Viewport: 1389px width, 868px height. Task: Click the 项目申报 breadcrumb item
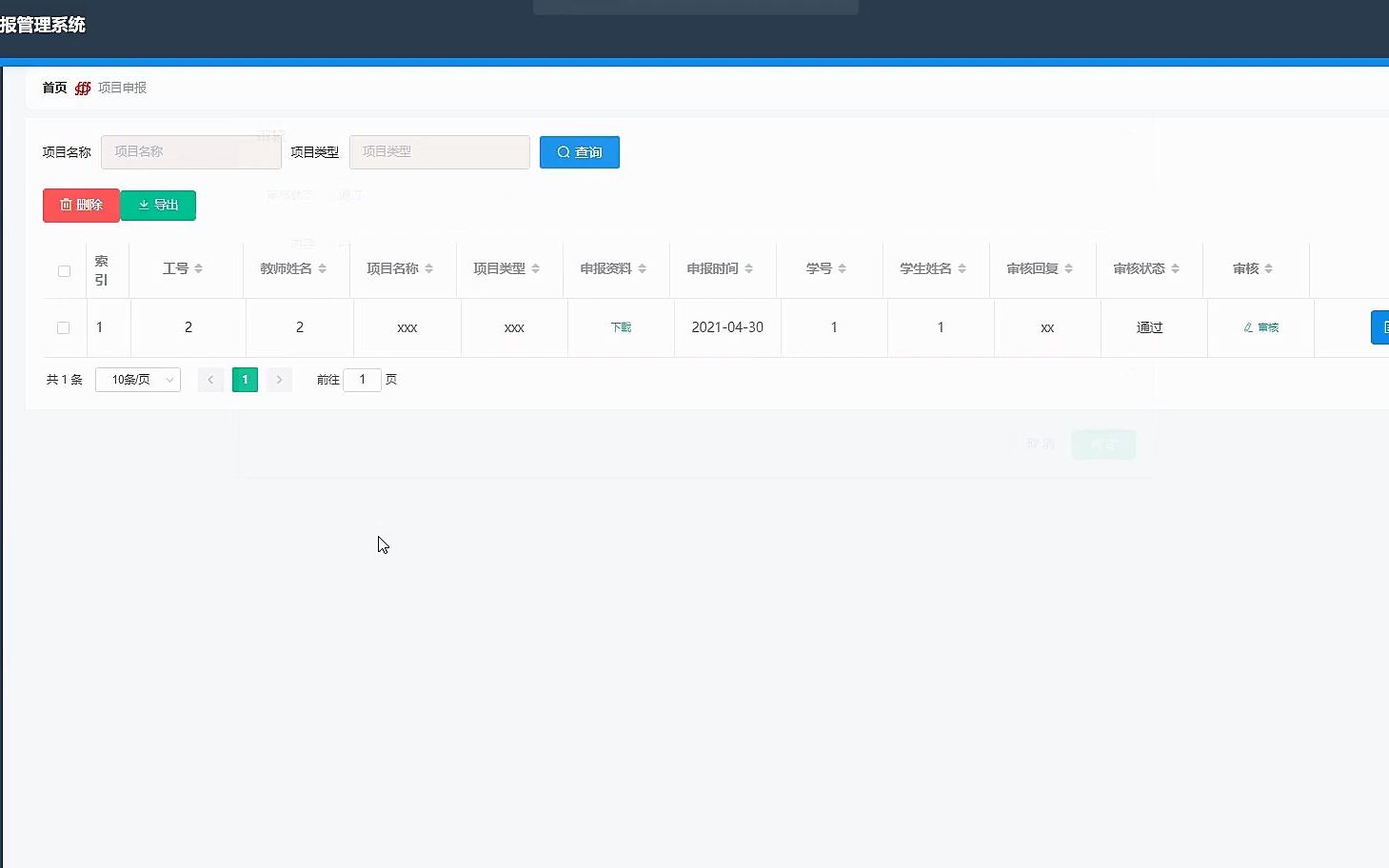pos(122,88)
